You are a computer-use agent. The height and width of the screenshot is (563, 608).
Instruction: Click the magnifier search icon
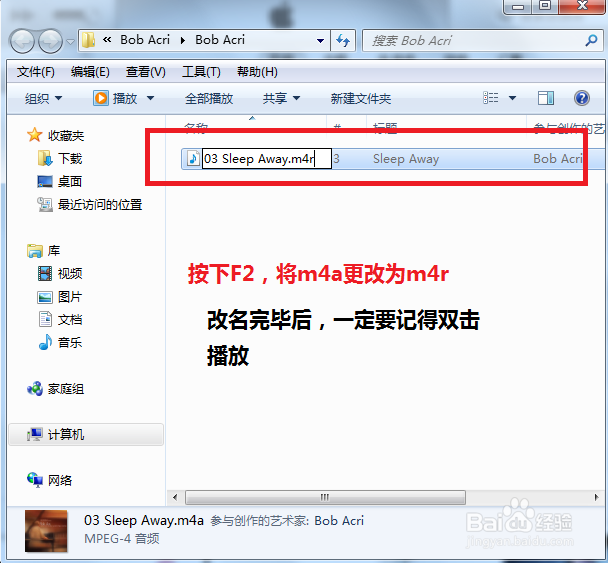[591, 40]
